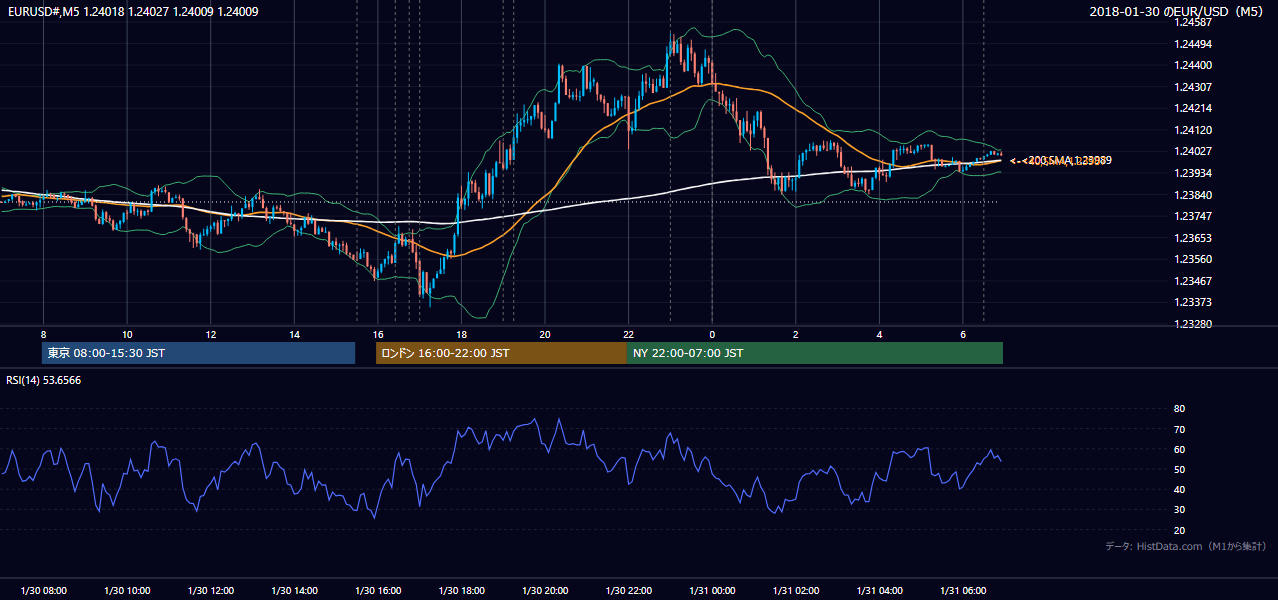Click the 1/31 06:00 date-time label
Image resolution: width=1278 pixels, height=600 pixels.
point(963,591)
